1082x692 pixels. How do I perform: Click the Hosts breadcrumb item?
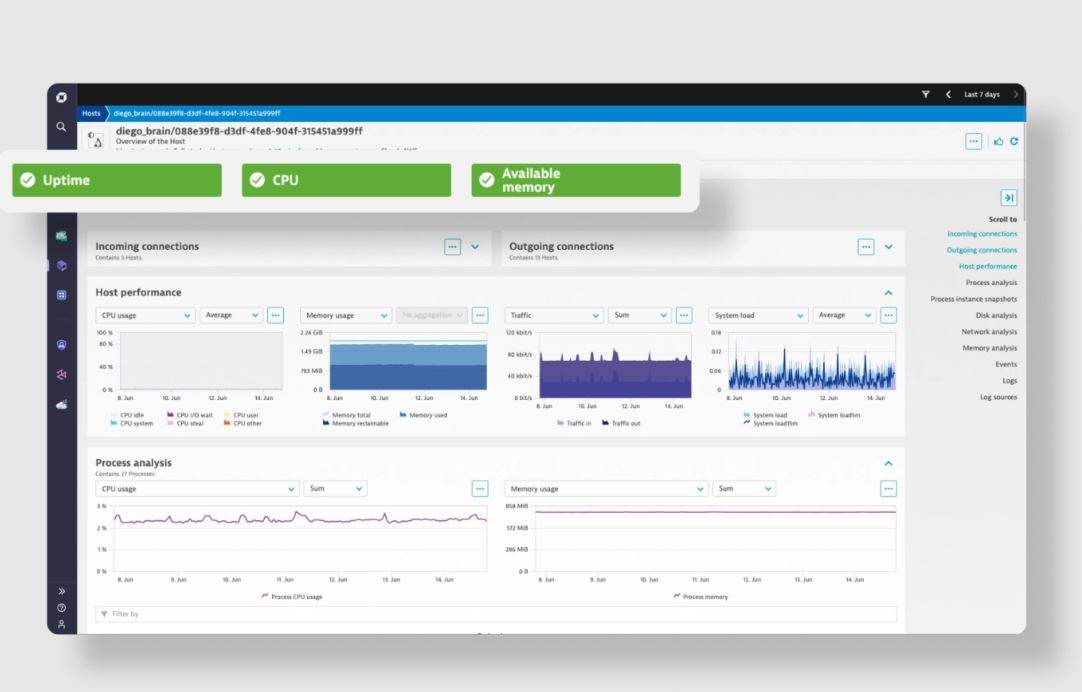click(90, 113)
